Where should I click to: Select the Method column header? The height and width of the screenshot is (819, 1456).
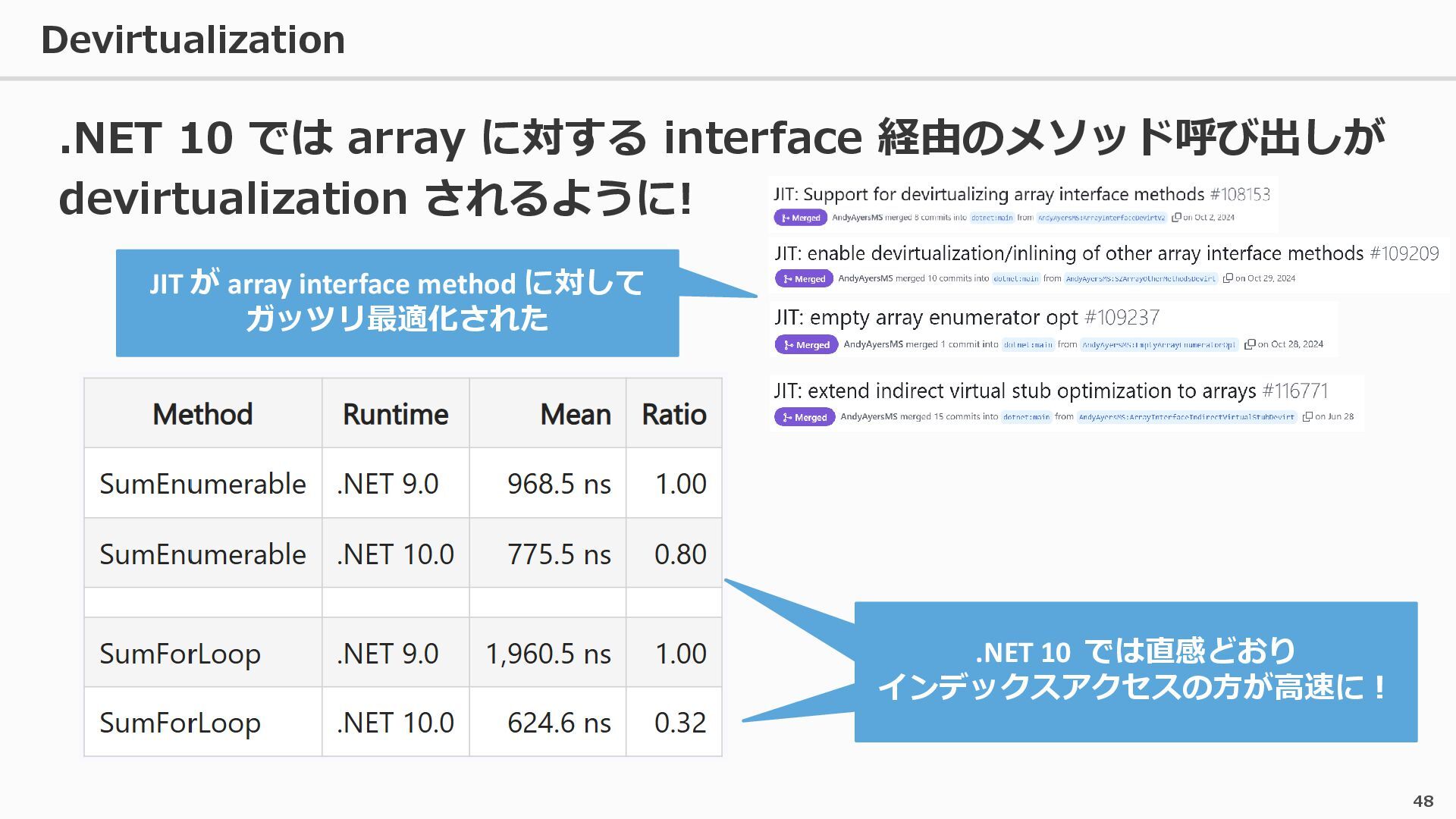click(x=202, y=414)
